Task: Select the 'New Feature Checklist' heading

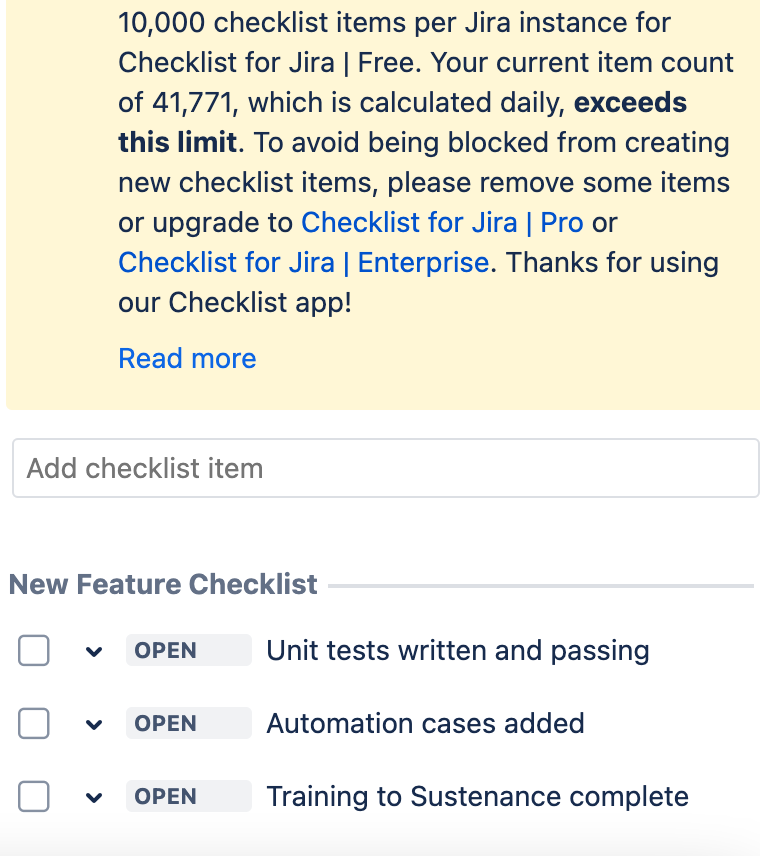Action: pyautogui.click(x=164, y=584)
